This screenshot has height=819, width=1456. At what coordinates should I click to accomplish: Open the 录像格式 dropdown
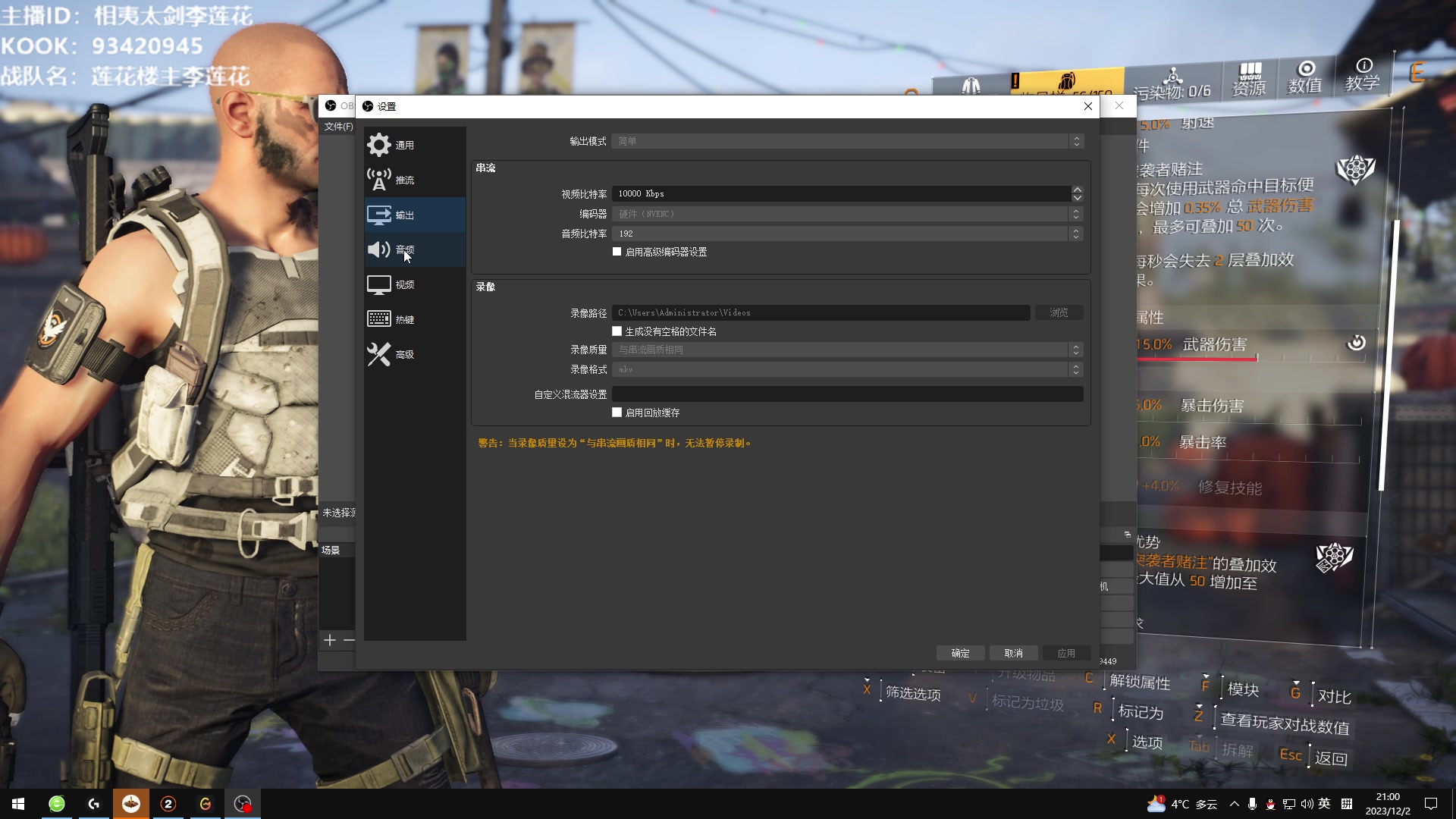(x=848, y=369)
